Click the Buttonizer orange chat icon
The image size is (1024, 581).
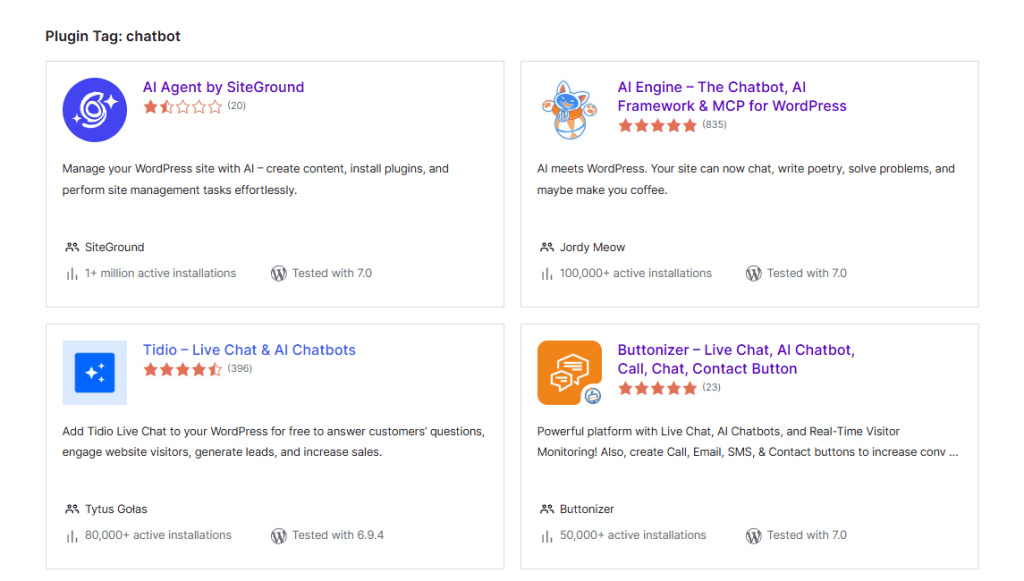point(569,373)
